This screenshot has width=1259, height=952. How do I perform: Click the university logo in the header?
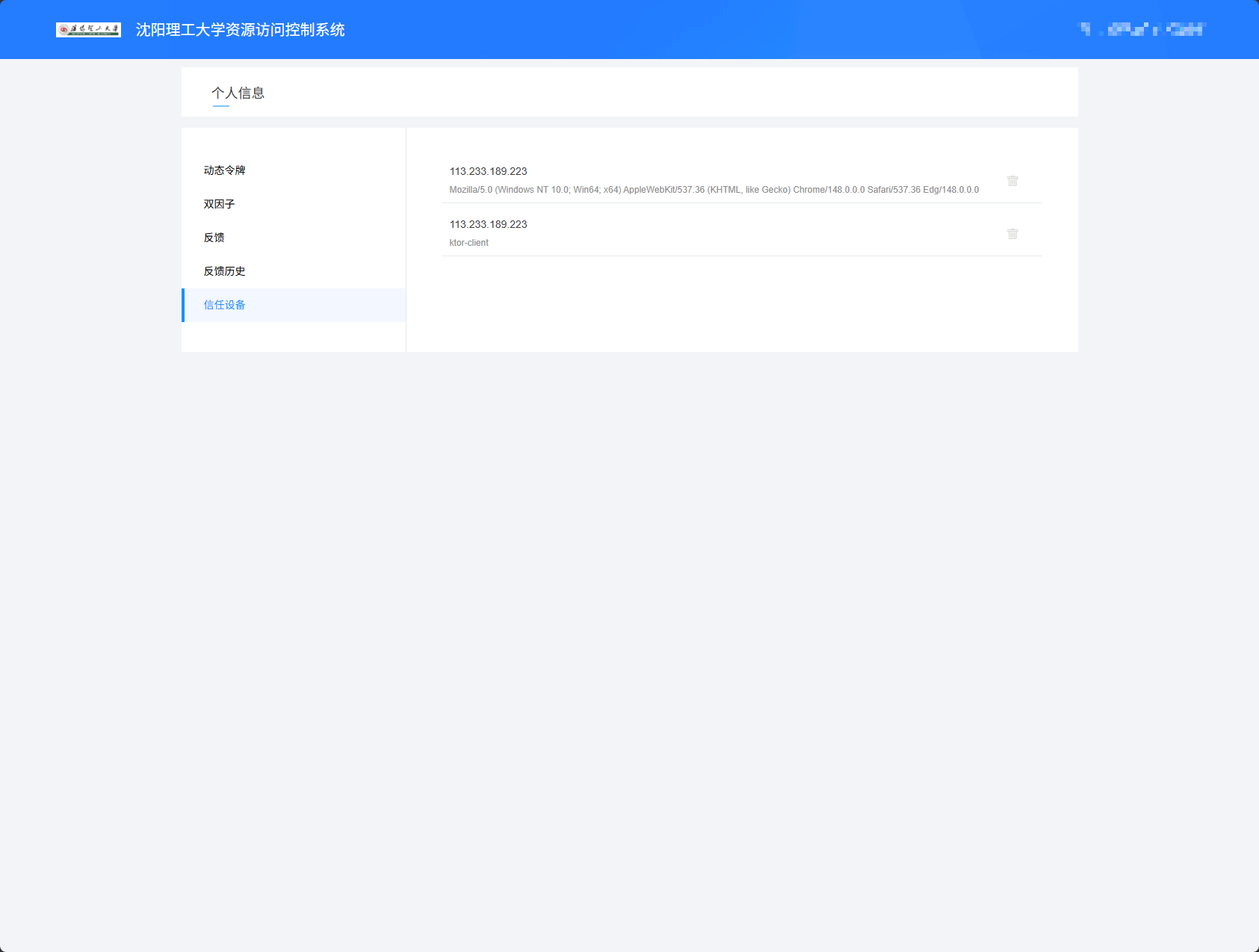coord(88,30)
